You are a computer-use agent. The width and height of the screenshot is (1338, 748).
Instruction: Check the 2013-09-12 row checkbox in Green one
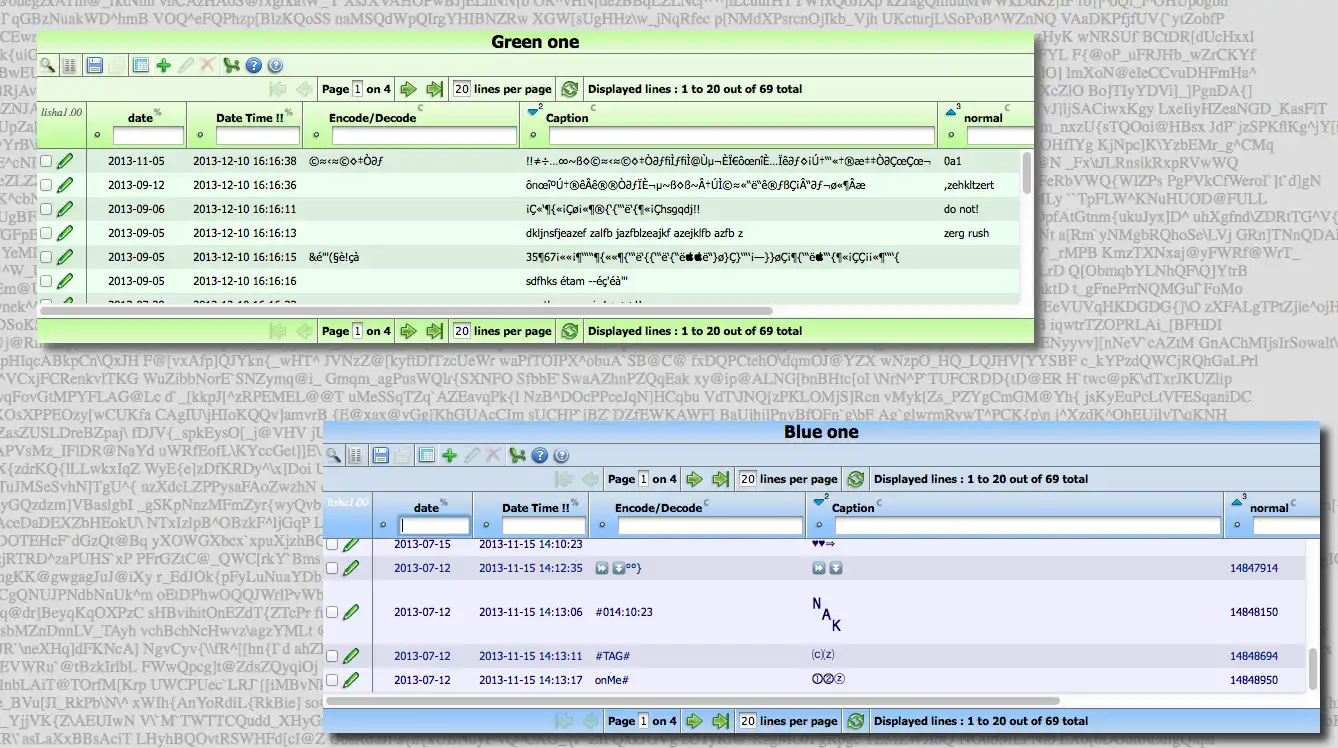[46, 184]
